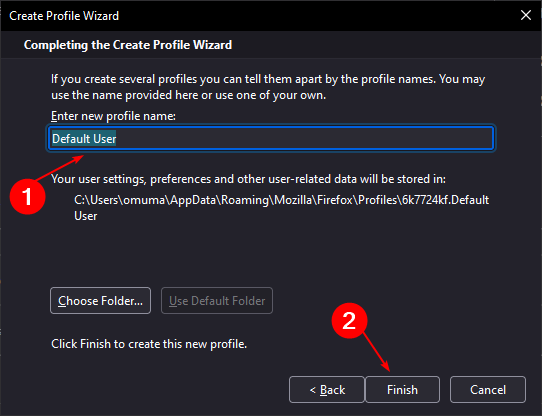The image size is (542, 416).
Task: Click the red arrow pointing at Finish
Action: point(377,352)
